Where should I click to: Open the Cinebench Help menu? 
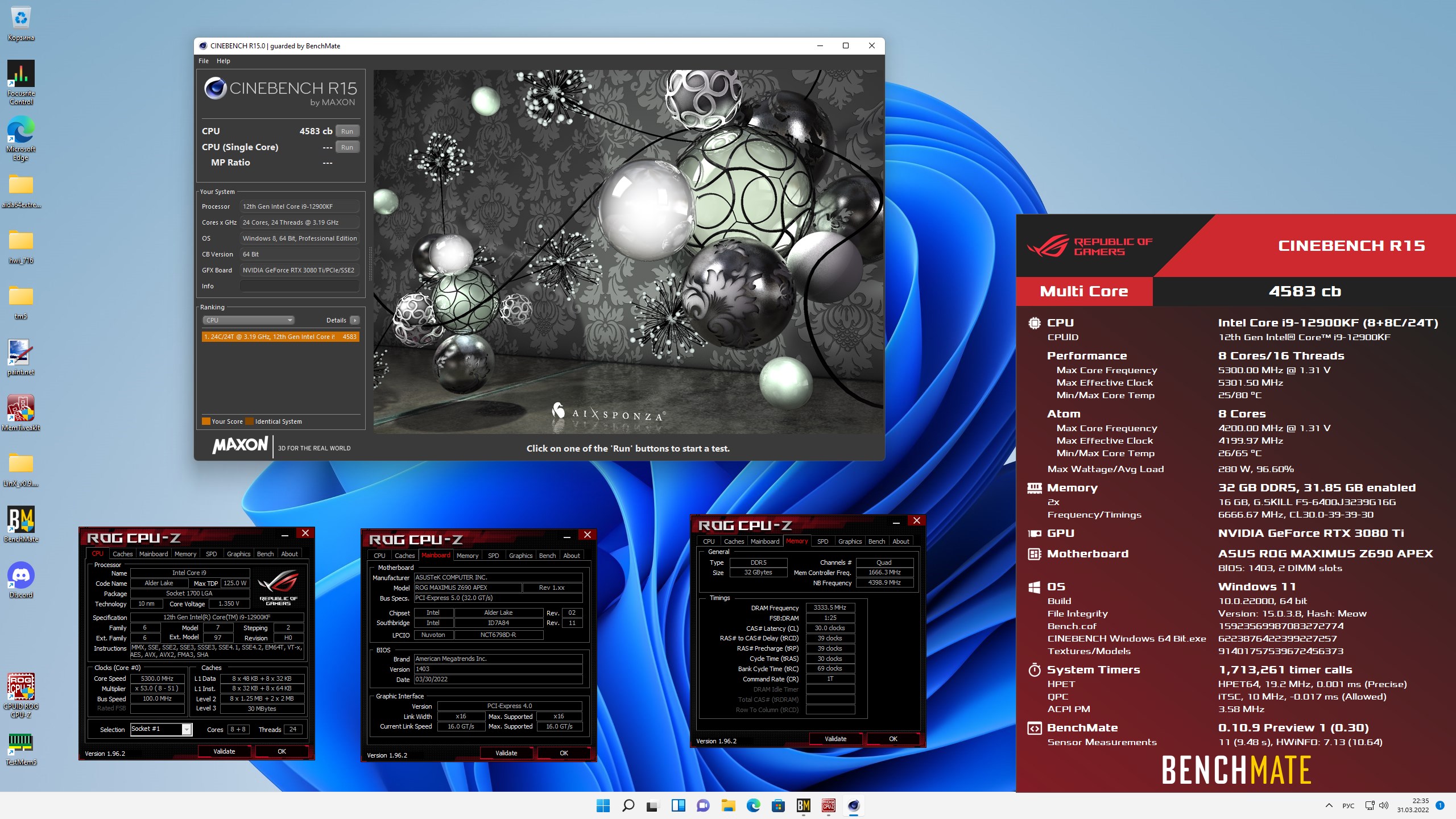tap(223, 61)
